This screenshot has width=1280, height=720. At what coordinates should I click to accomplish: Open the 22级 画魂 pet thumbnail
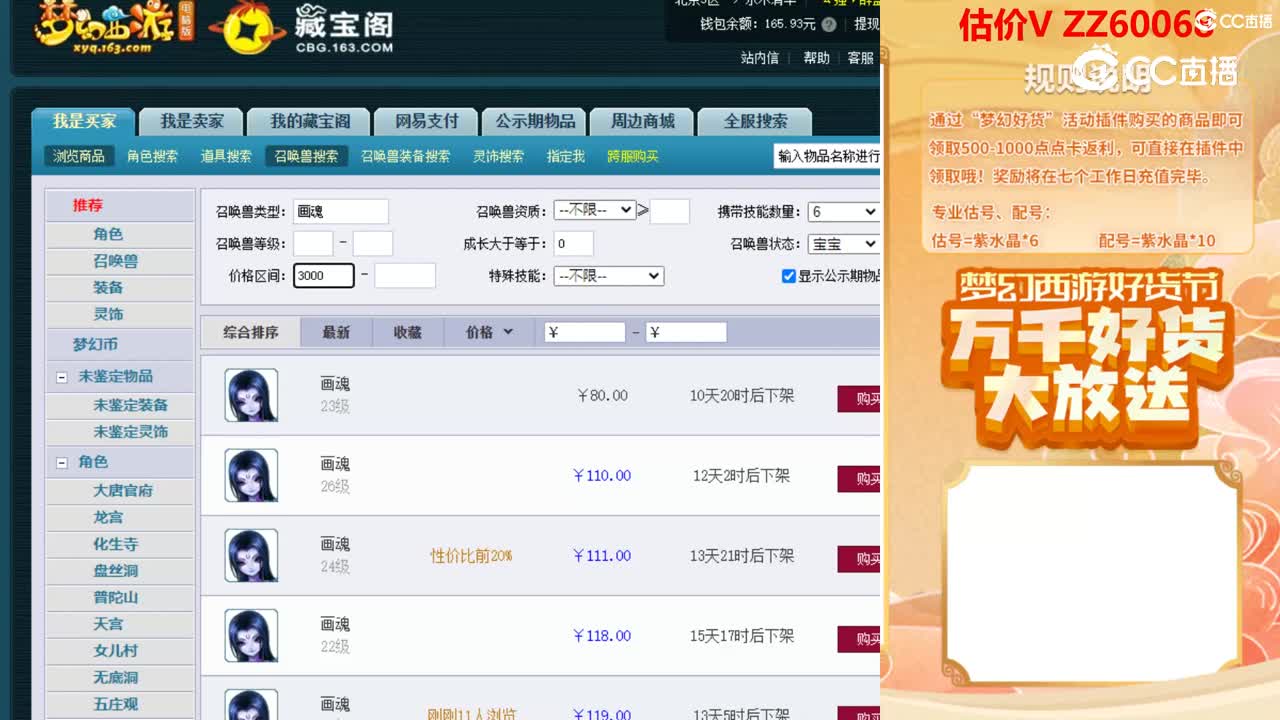pyautogui.click(x=251, y=635)
